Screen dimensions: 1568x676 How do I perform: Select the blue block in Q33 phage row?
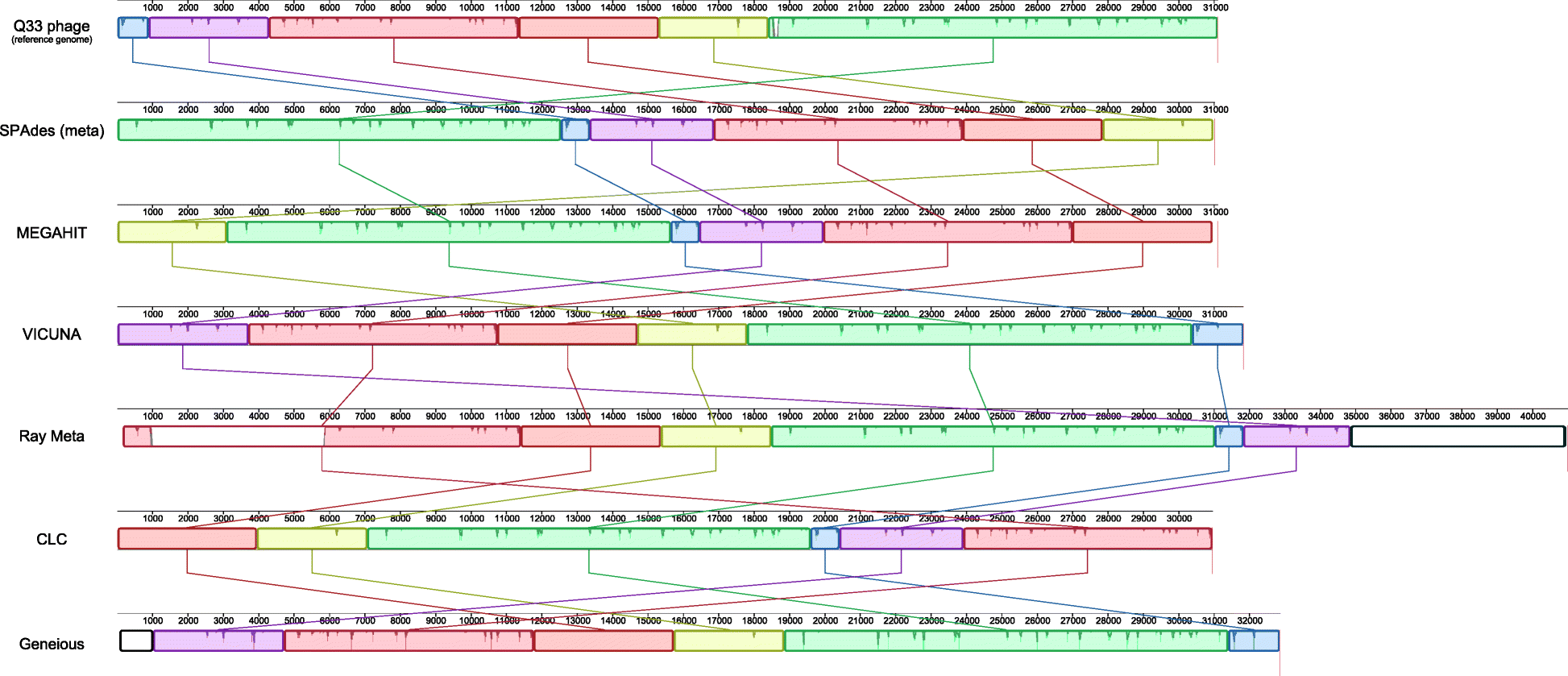(133, 27)
